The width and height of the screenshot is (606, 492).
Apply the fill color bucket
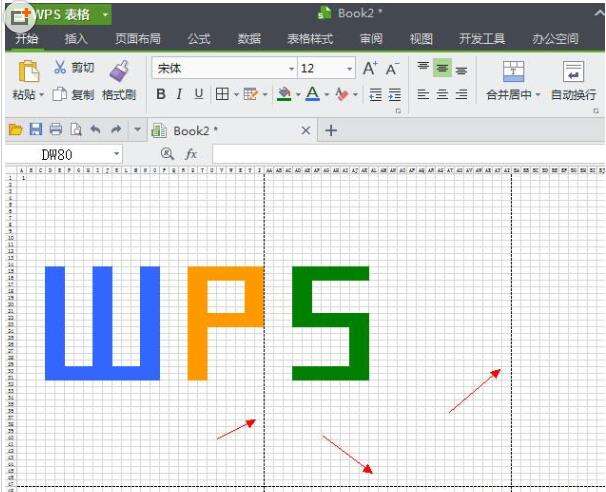[284, 94]
